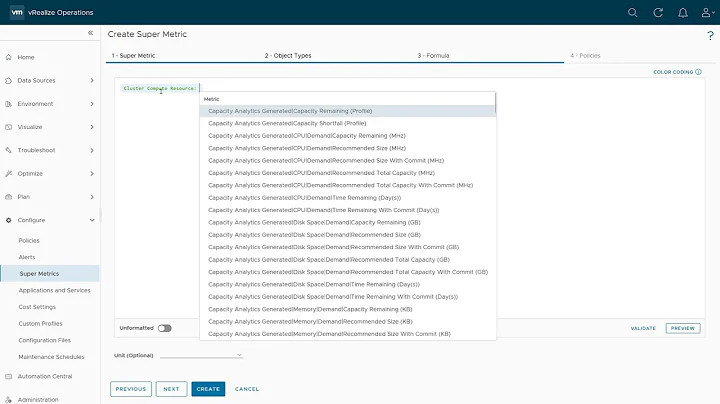Screen dimensions: 720x404
Task: Select Disk Space Demand Recommended Size (GB)
Action: pyautogui.click(x=348, y=235)
